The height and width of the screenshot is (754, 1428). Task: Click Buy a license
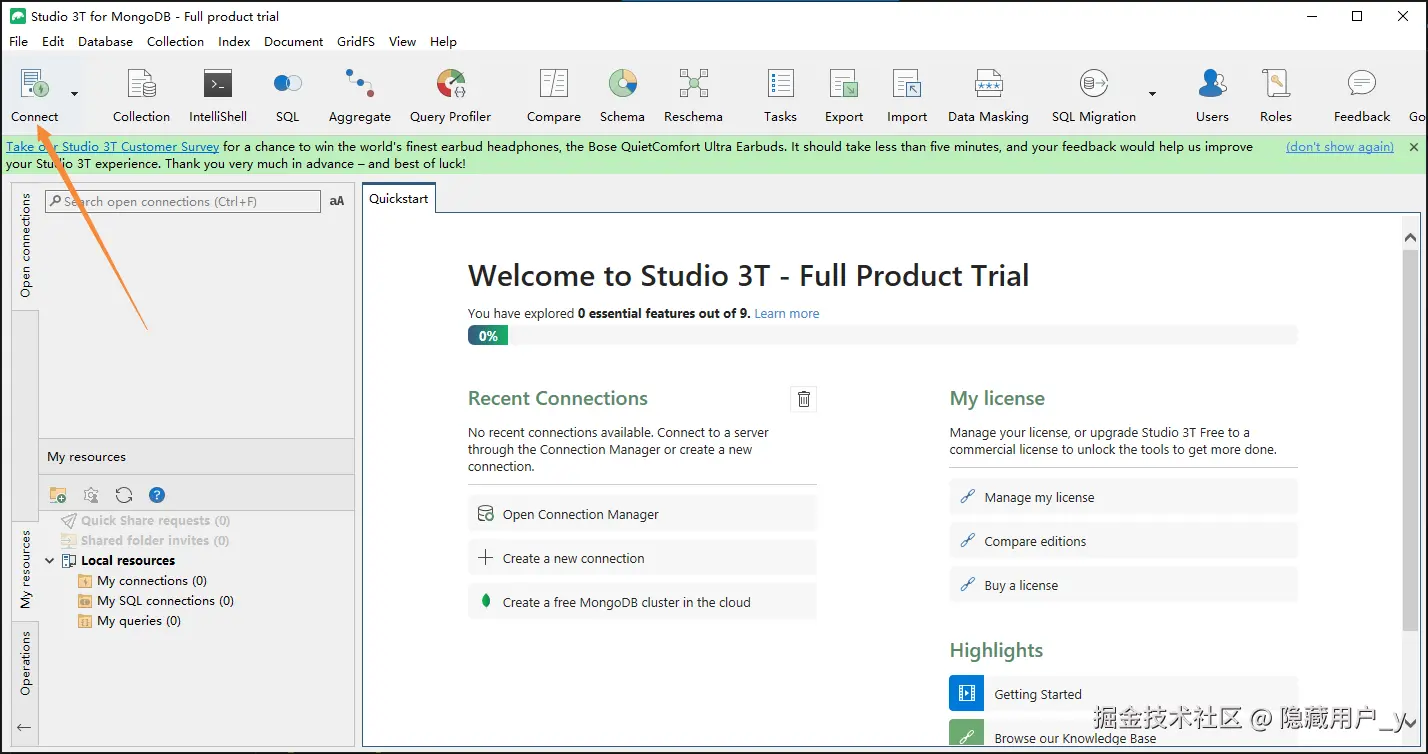click(1123, 585)
